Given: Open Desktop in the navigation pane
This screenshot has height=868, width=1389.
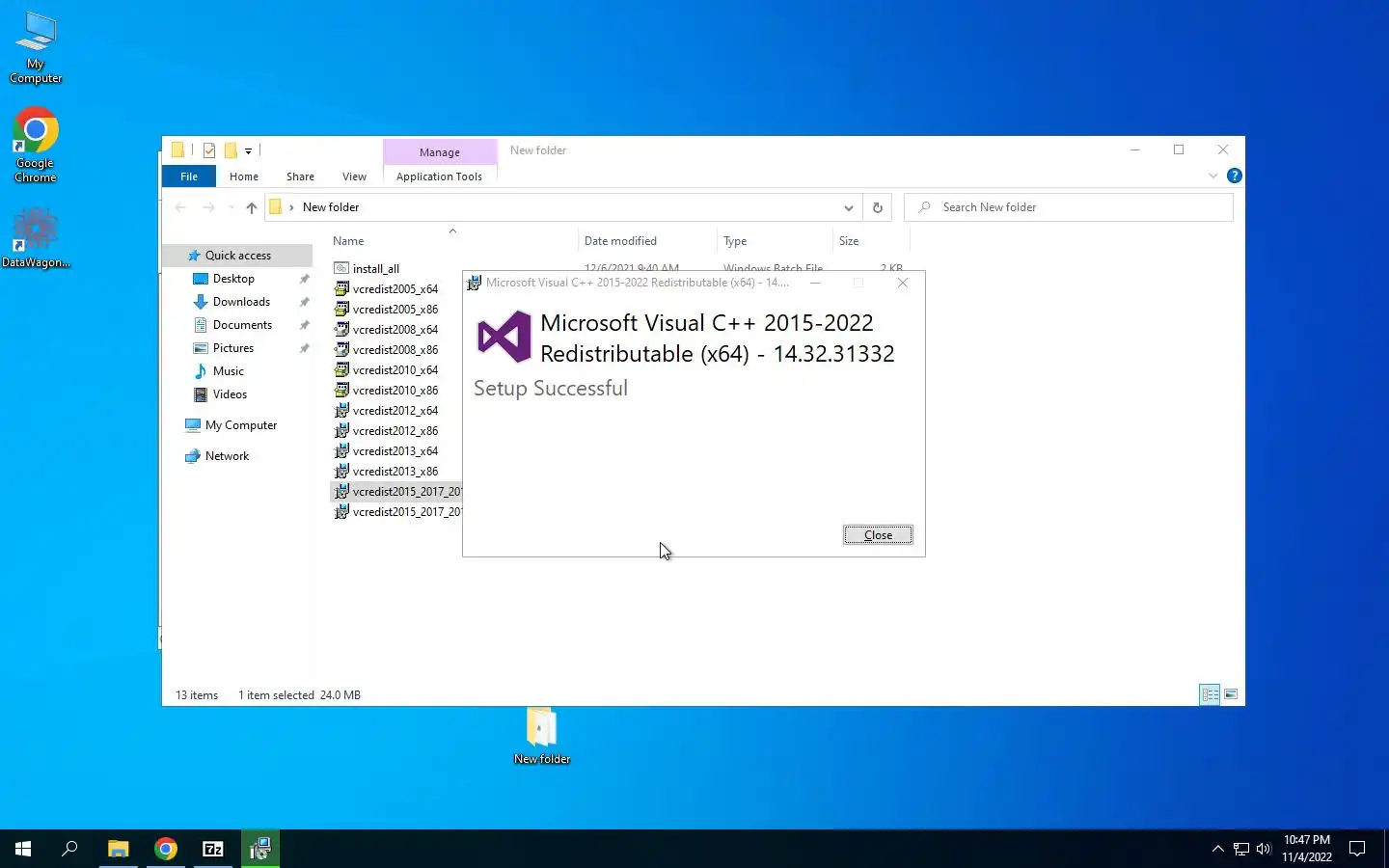Looking at the screenshot, I should 233,279.
